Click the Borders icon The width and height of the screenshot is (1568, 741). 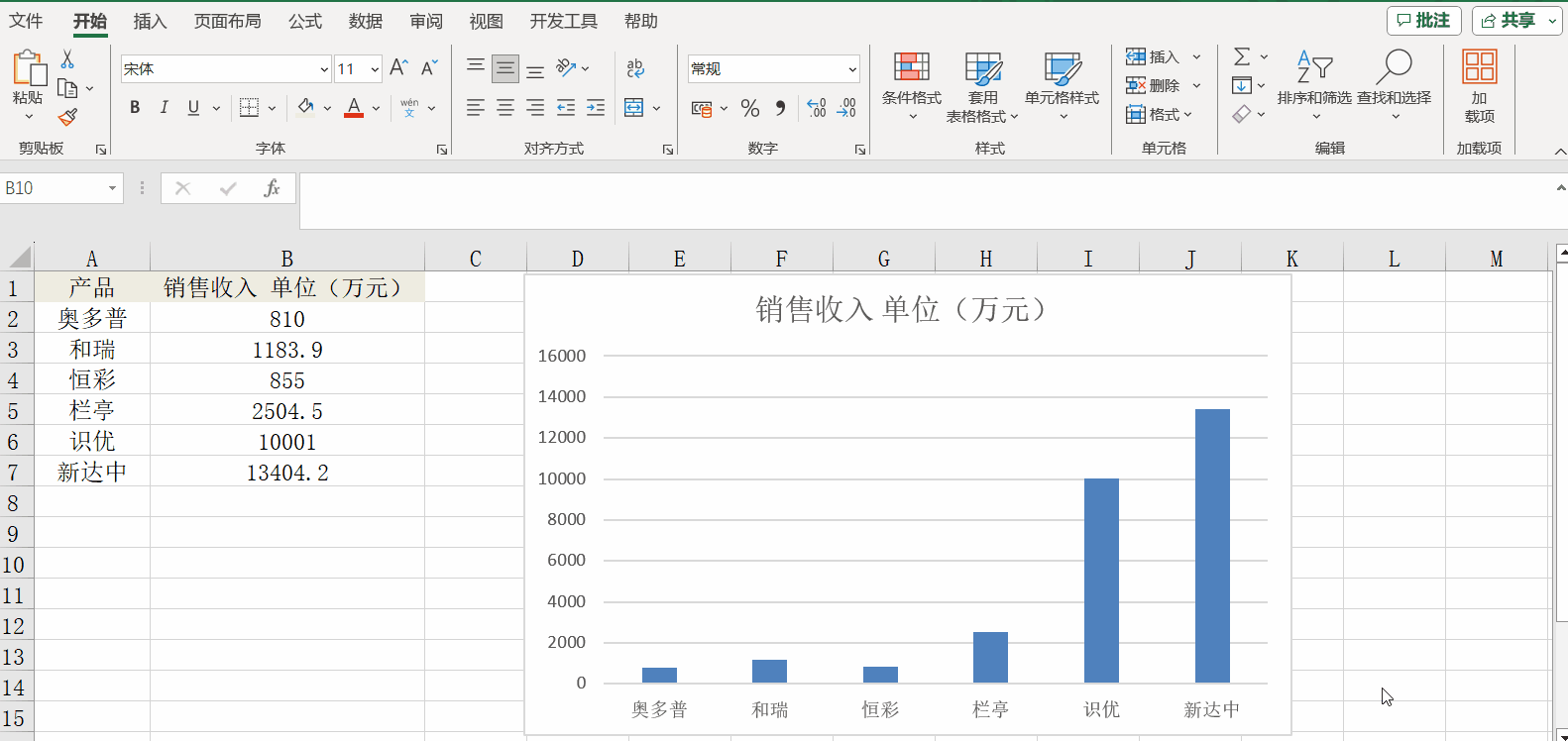coord(249,107)
